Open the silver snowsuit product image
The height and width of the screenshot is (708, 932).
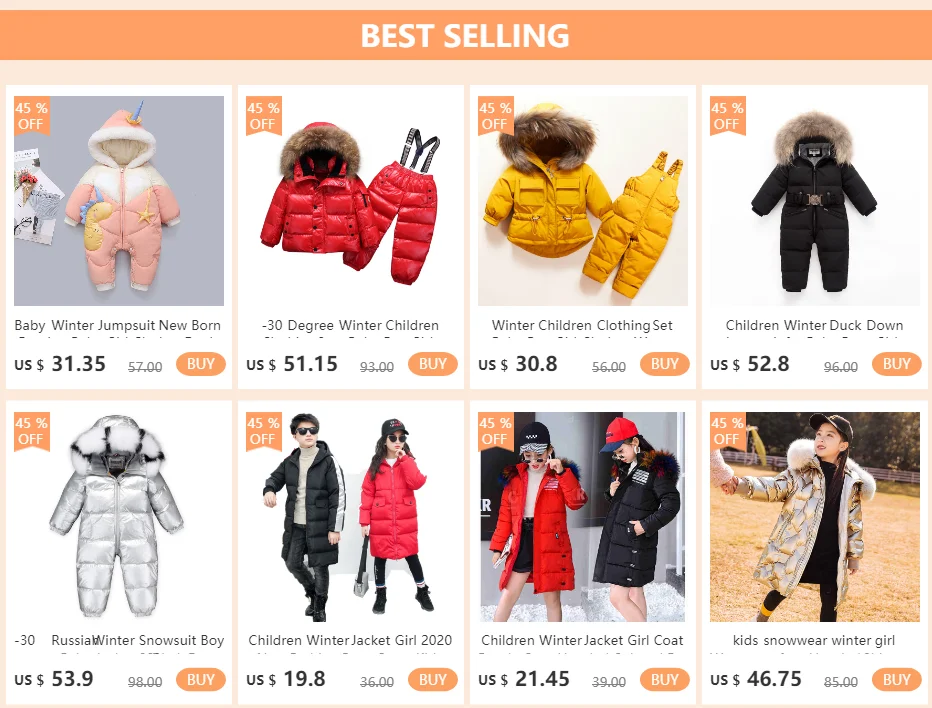(x=119, y=517)
